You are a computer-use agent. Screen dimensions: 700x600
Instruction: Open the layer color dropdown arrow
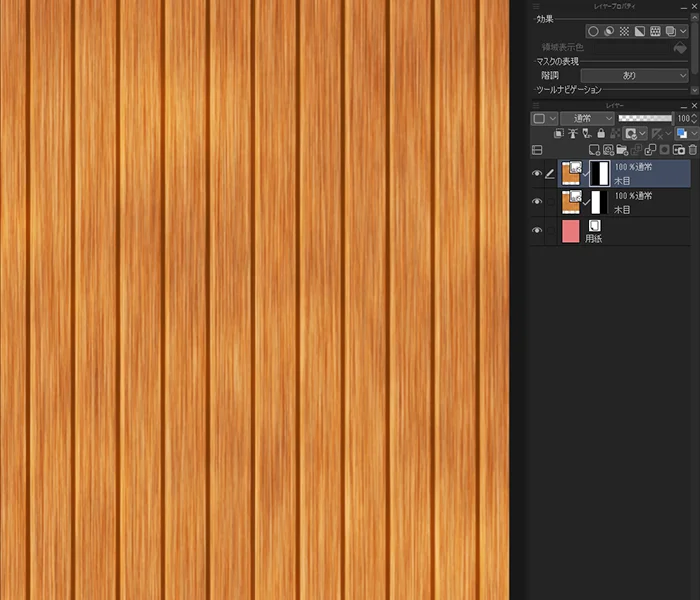[x=694, y=133]
